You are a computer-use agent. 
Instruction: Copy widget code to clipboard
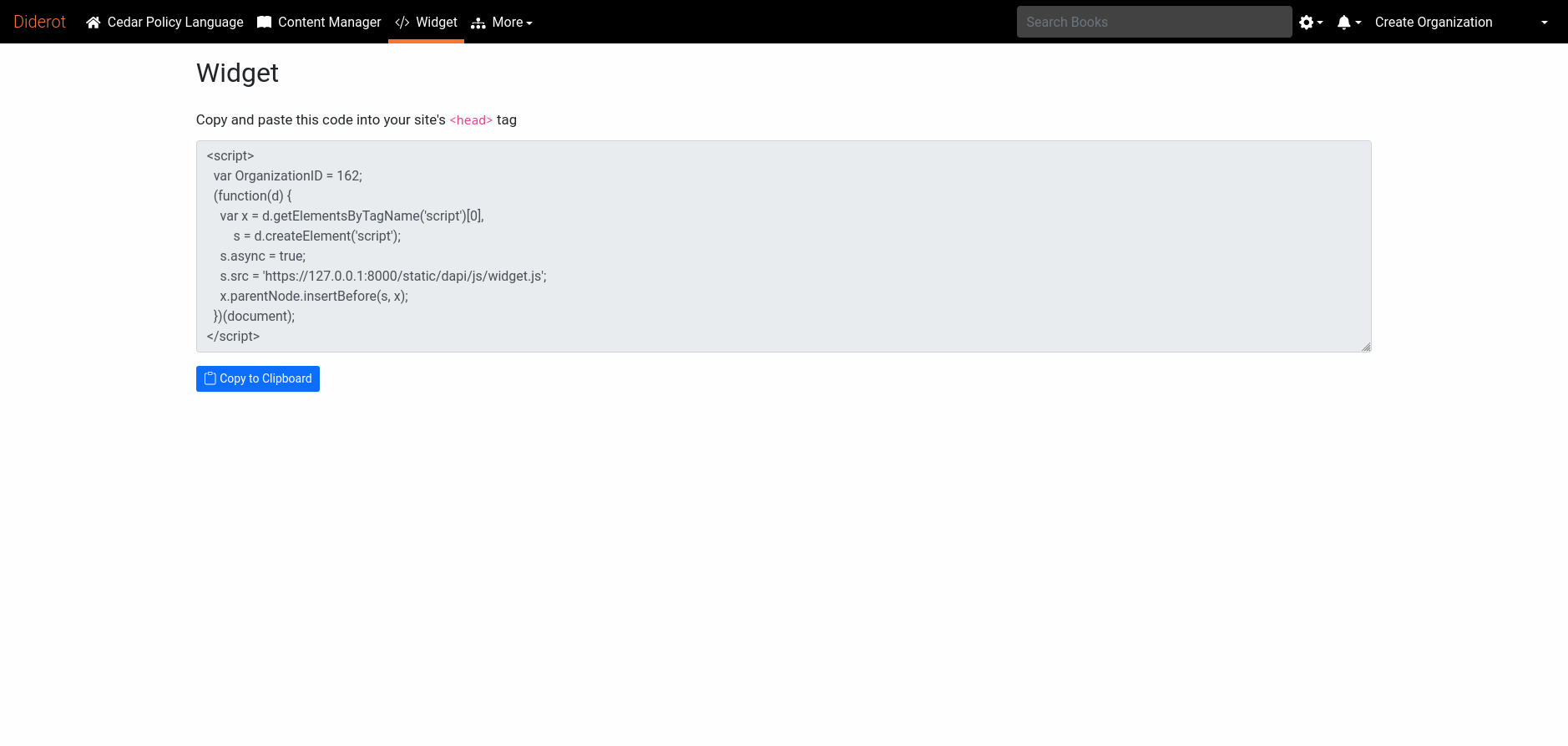click(x=258, y=378)
